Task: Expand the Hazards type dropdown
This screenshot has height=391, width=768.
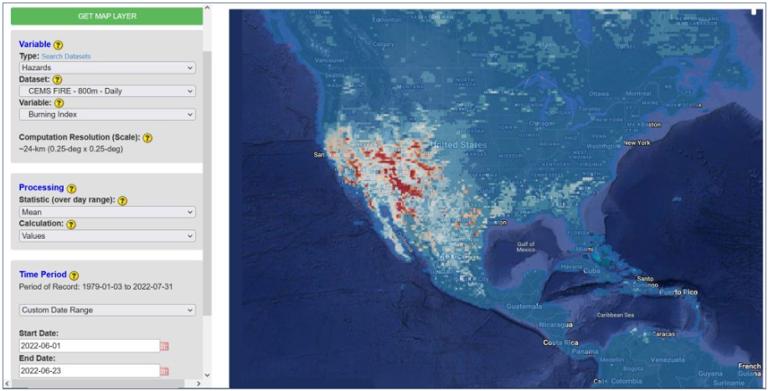Action: tap(107, 68)
